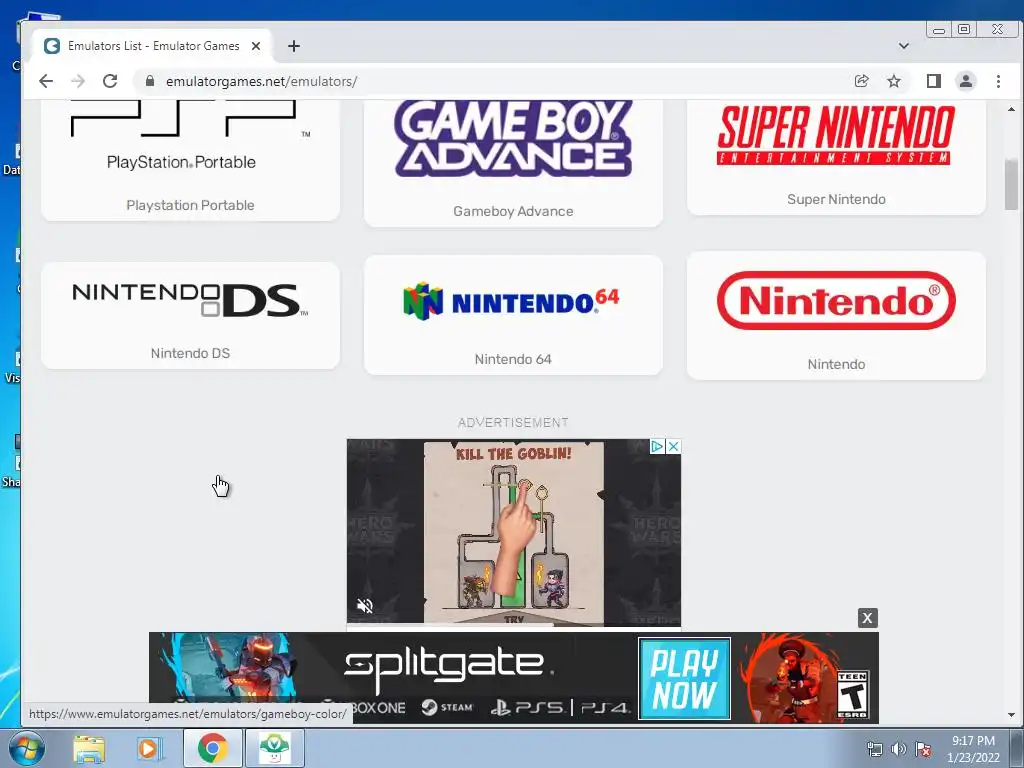Click the AdChoices triangle icon

tap(657, 446)
